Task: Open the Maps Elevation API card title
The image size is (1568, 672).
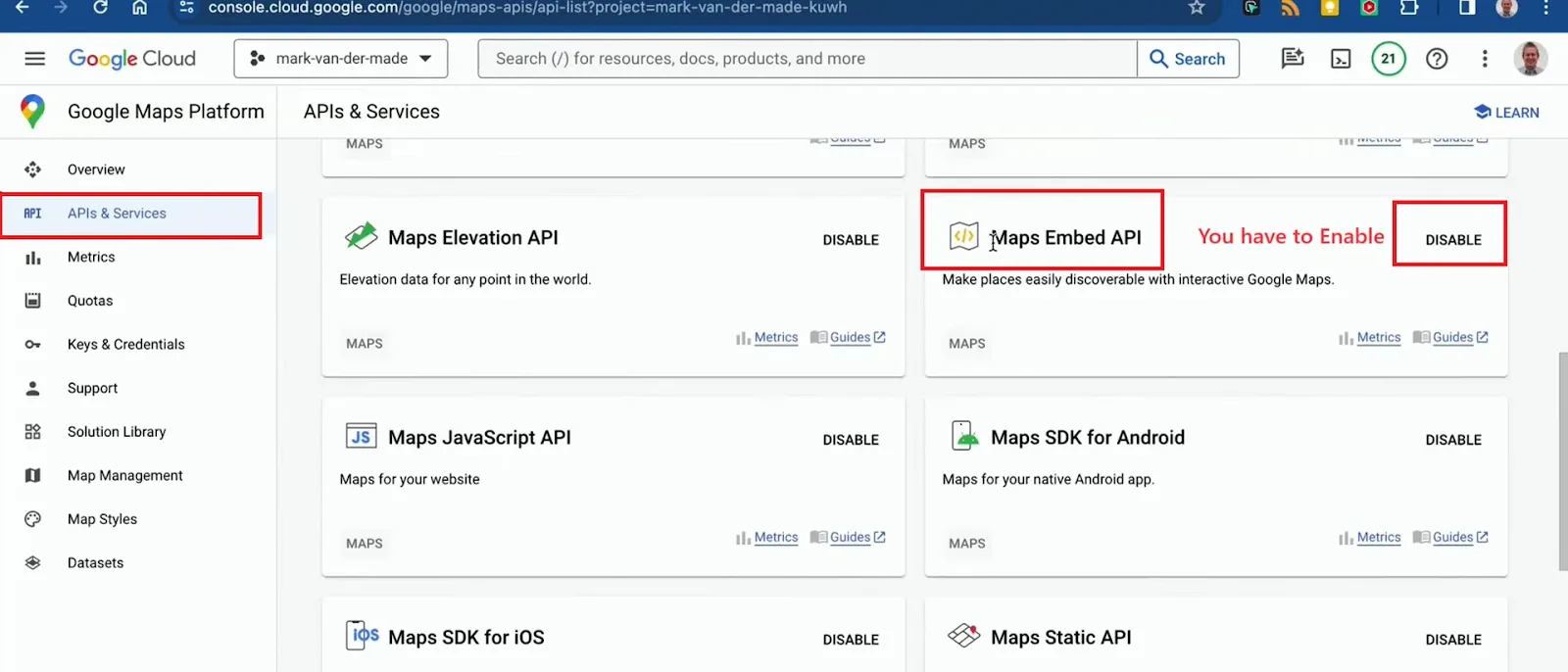Action: [x=473, y=238]
